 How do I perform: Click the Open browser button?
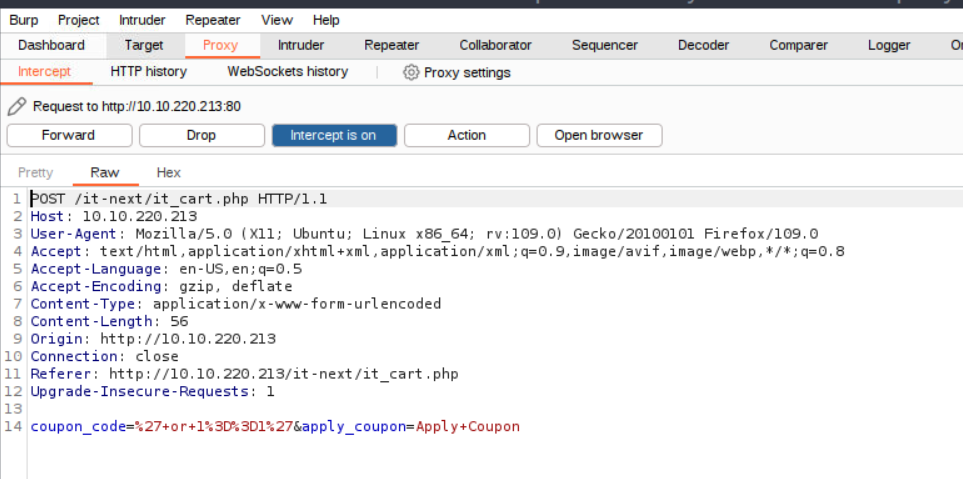599,135
